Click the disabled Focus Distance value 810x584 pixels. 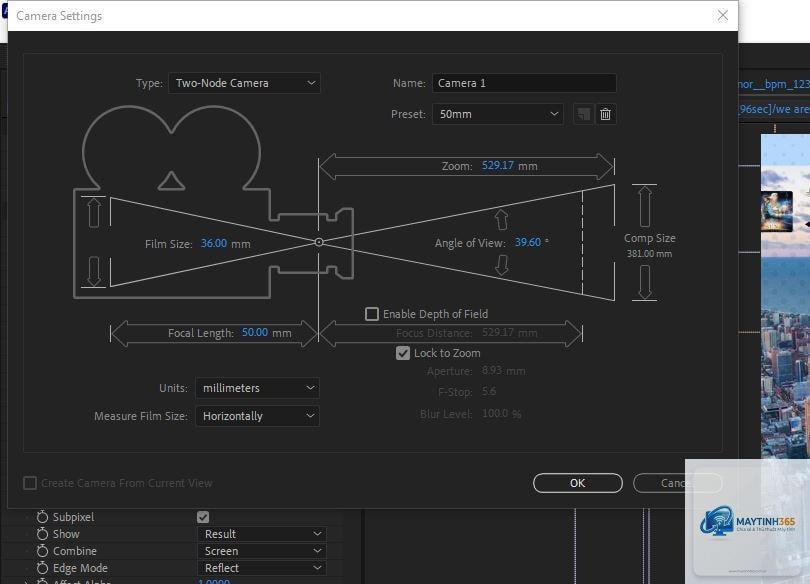509,333
